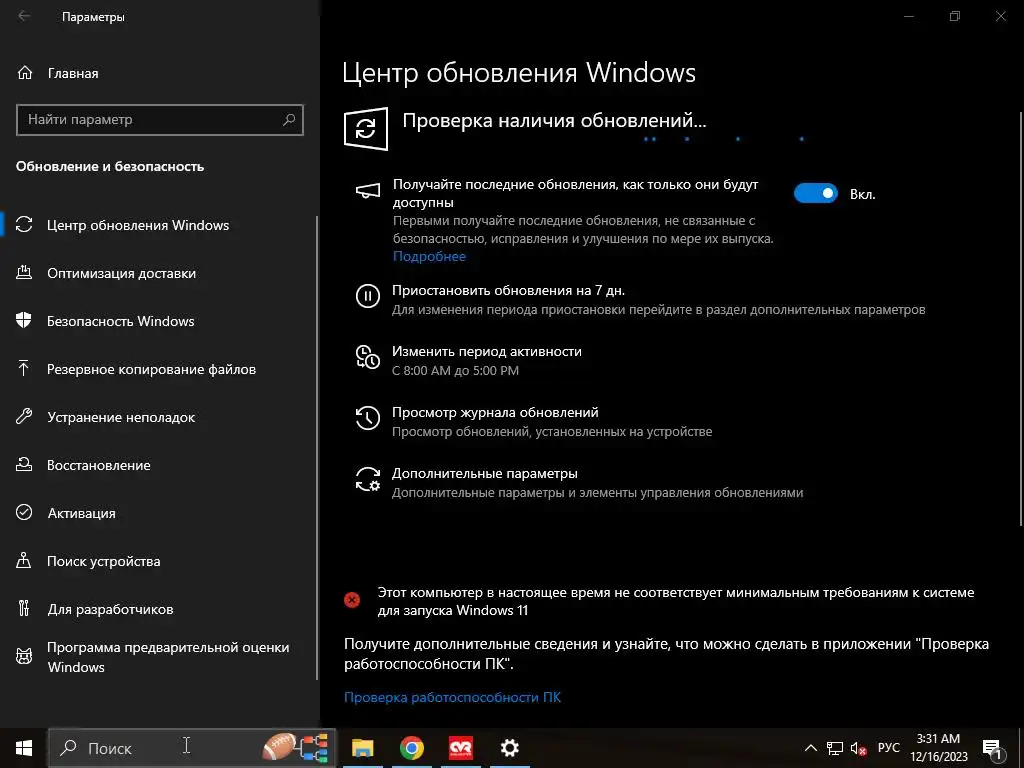Switch input language РУС indicator
Screen dimensions: 1024x768
(888, 748)
